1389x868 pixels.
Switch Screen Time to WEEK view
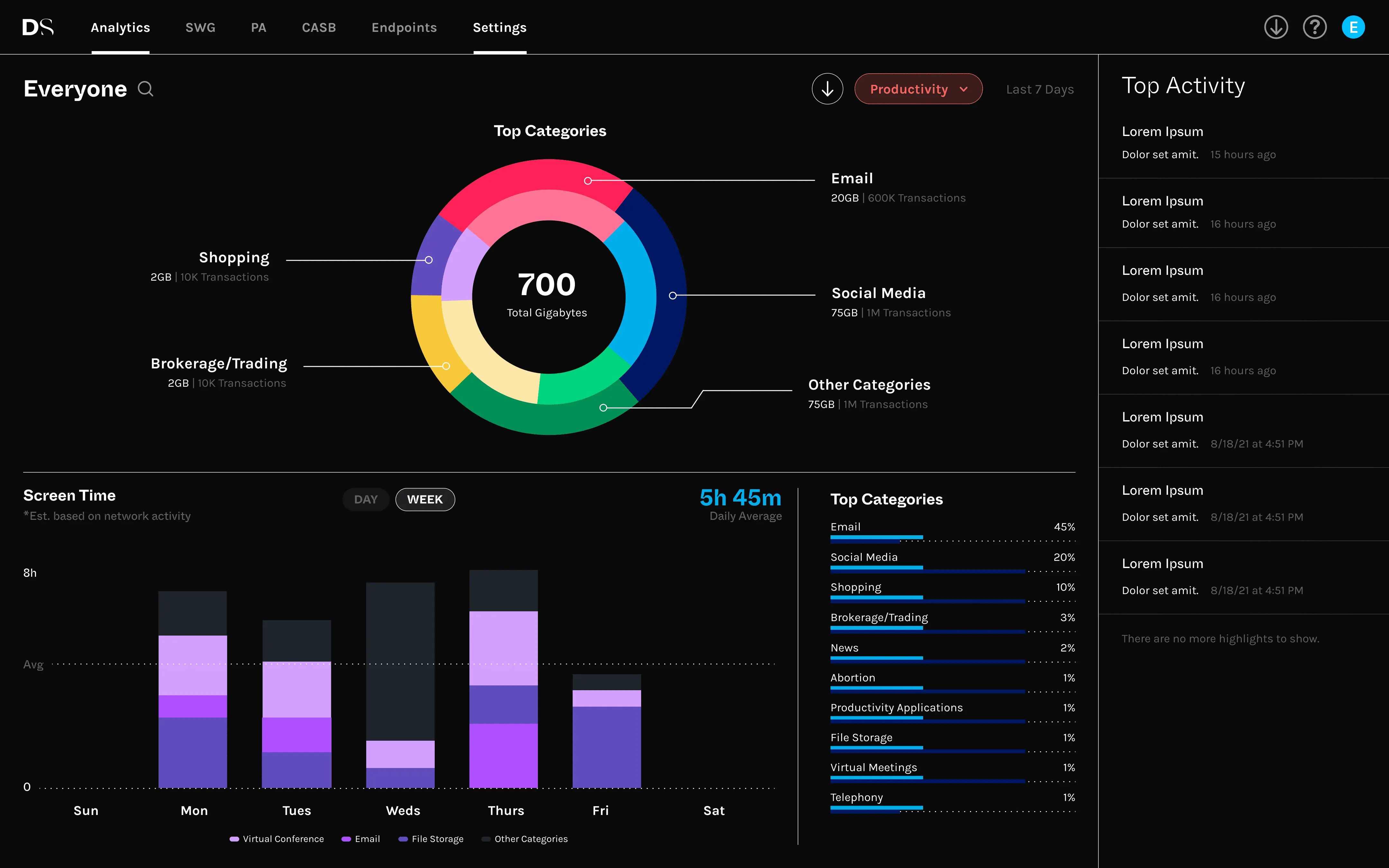coord(425,500)
